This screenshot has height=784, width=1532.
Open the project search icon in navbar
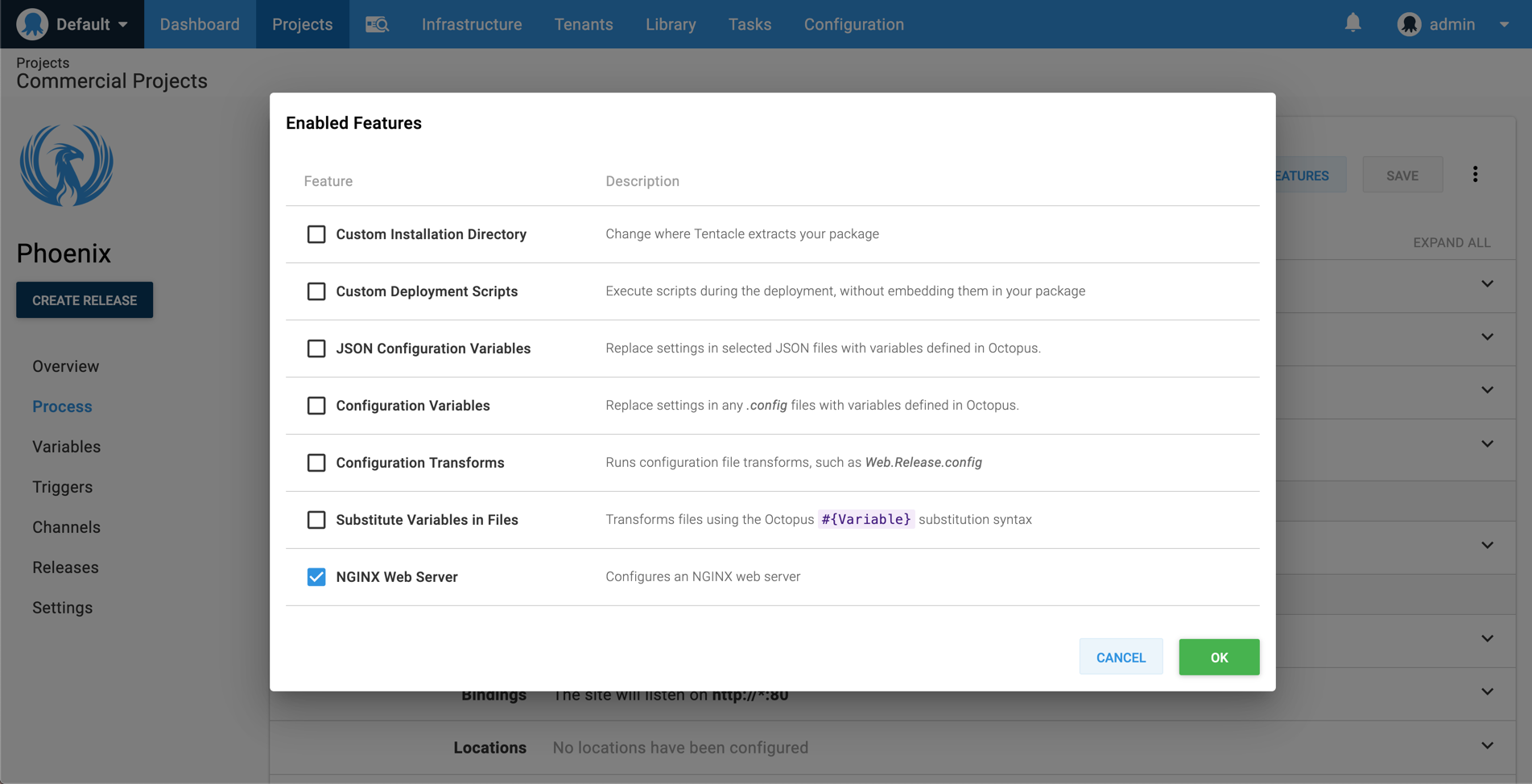click(x=377, y=24)
